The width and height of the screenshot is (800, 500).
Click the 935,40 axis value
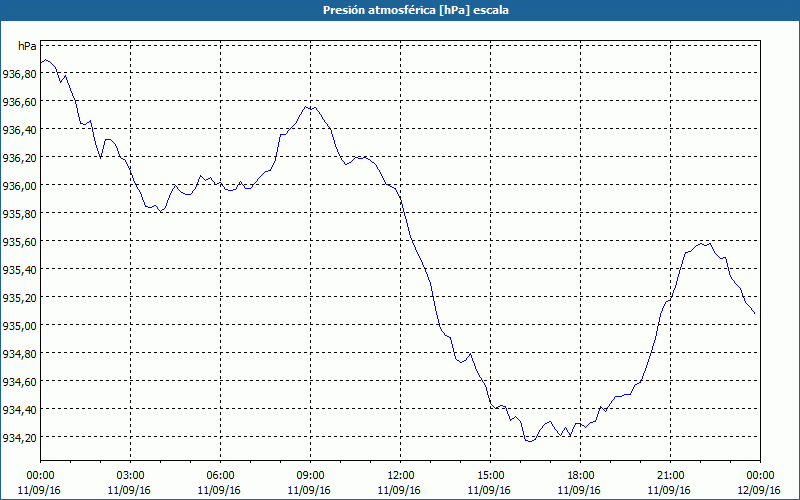pos(19,270)
